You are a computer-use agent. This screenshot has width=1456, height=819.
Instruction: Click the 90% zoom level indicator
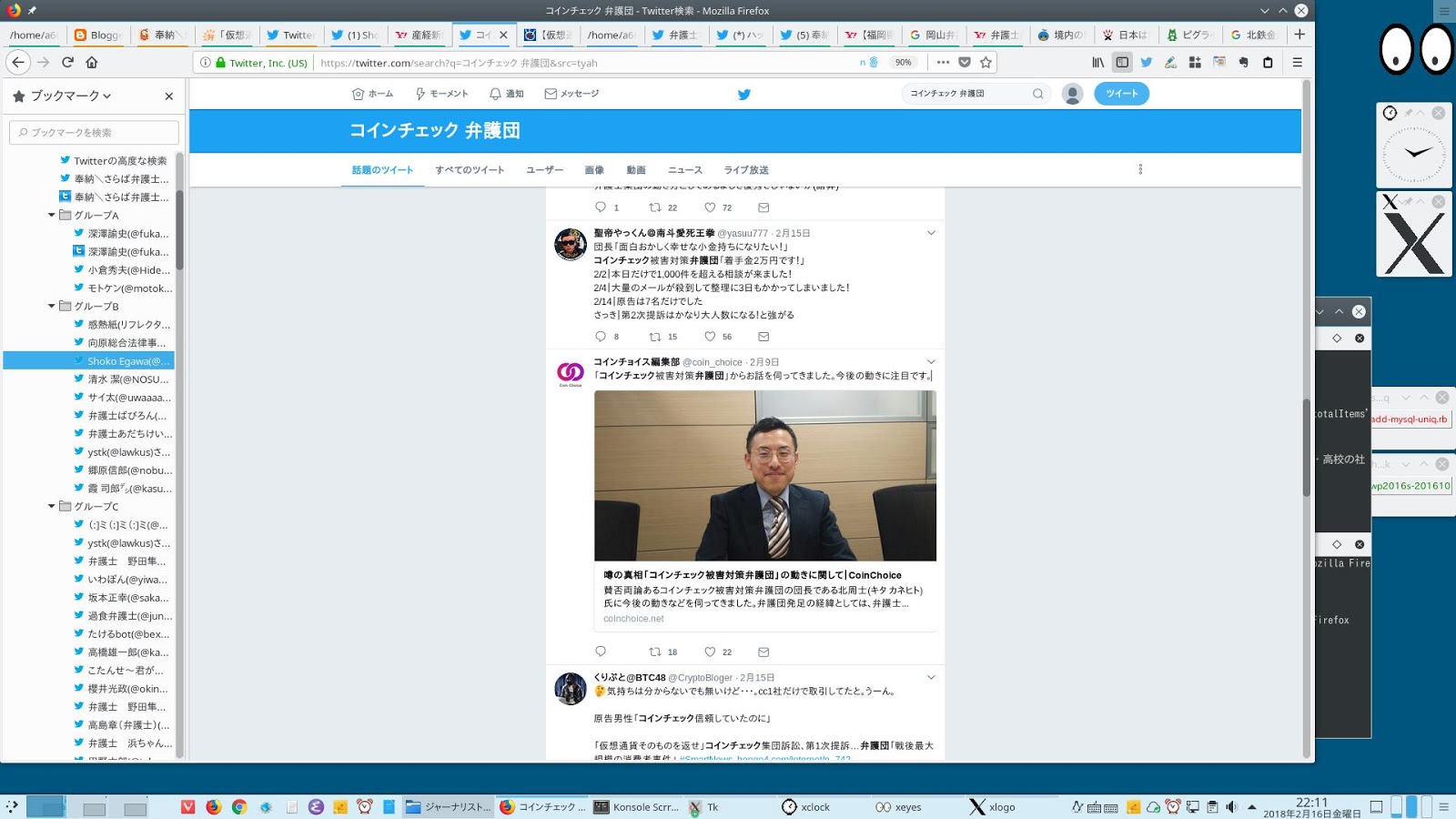click(903, 63)
